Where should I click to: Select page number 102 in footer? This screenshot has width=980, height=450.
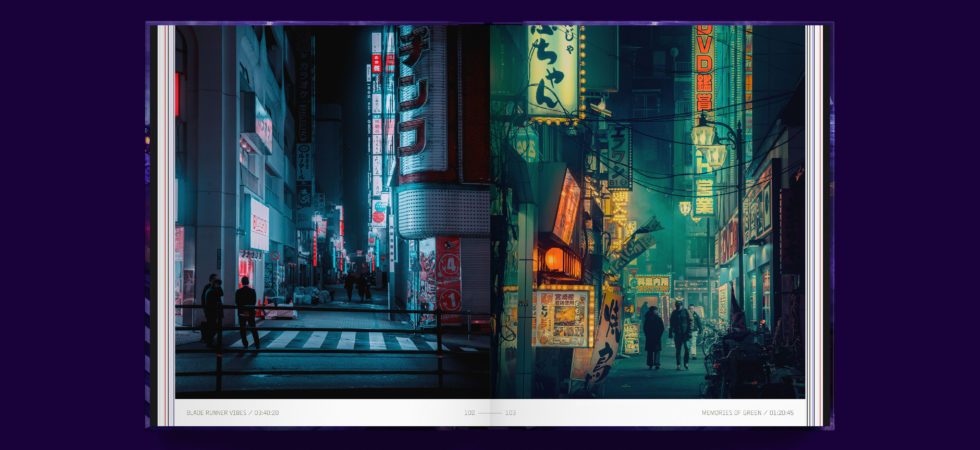pos(469,412)
